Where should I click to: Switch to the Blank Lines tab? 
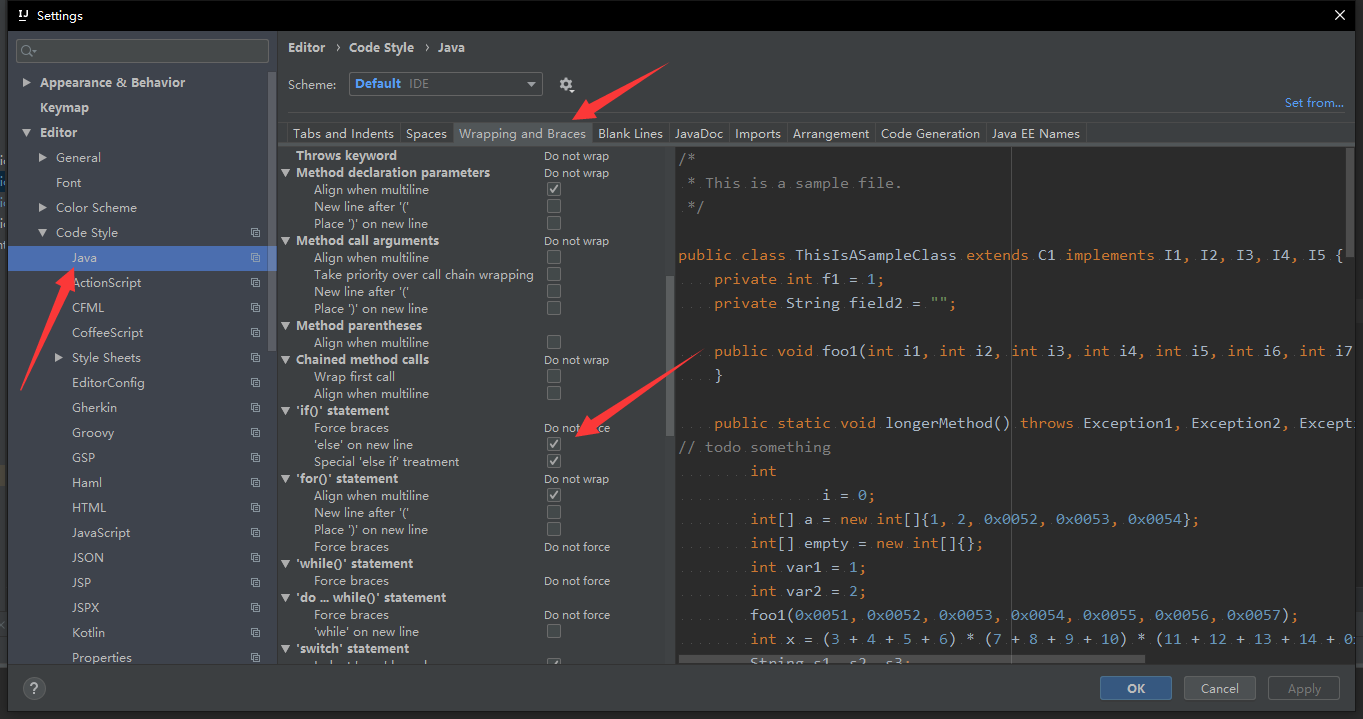pyautogui.click(x=630, y=133)
